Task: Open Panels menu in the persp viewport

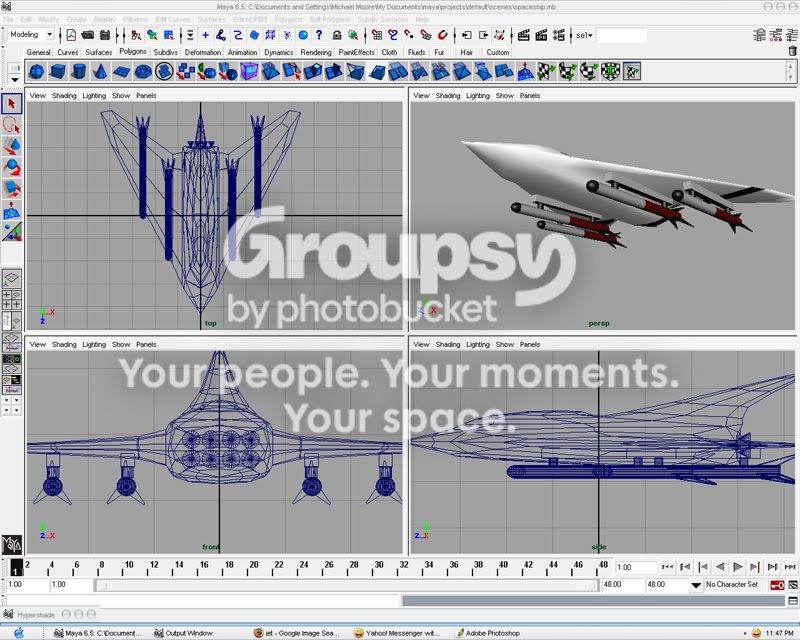Action: pyautogui.click(x=530, y=95)
